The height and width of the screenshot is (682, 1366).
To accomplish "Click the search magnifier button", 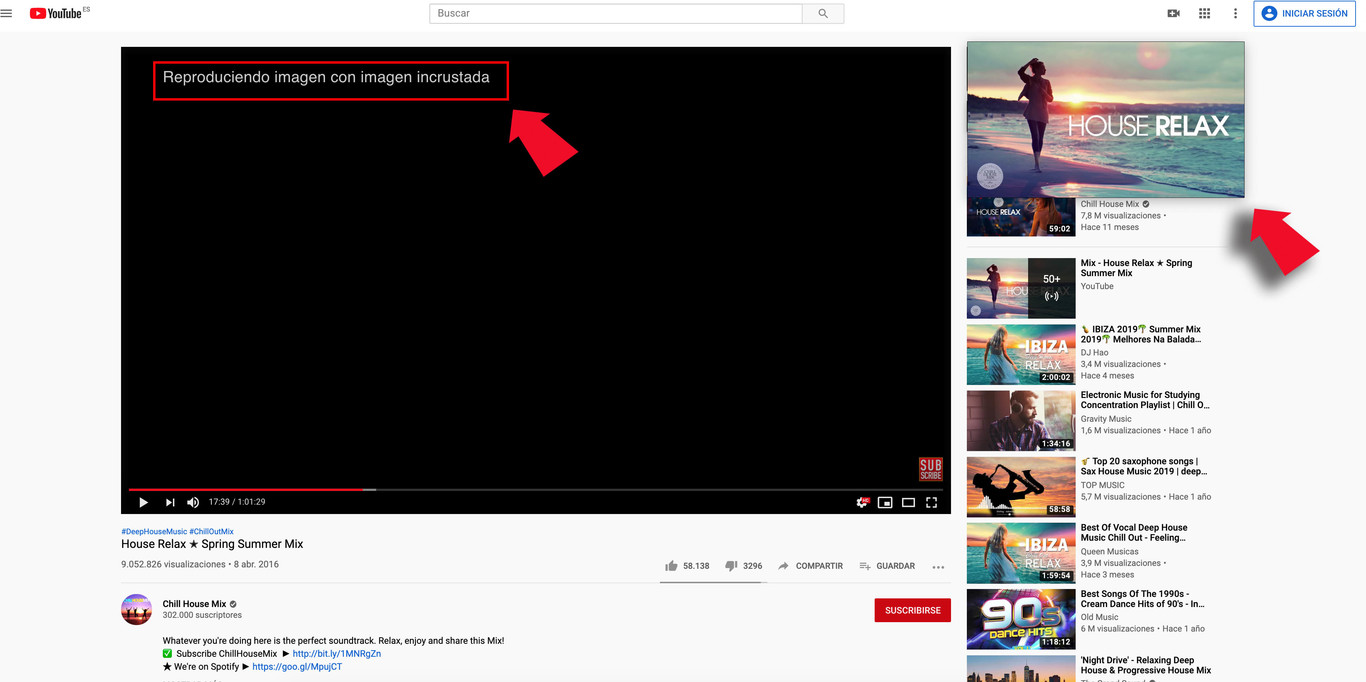I will point(823,13).
